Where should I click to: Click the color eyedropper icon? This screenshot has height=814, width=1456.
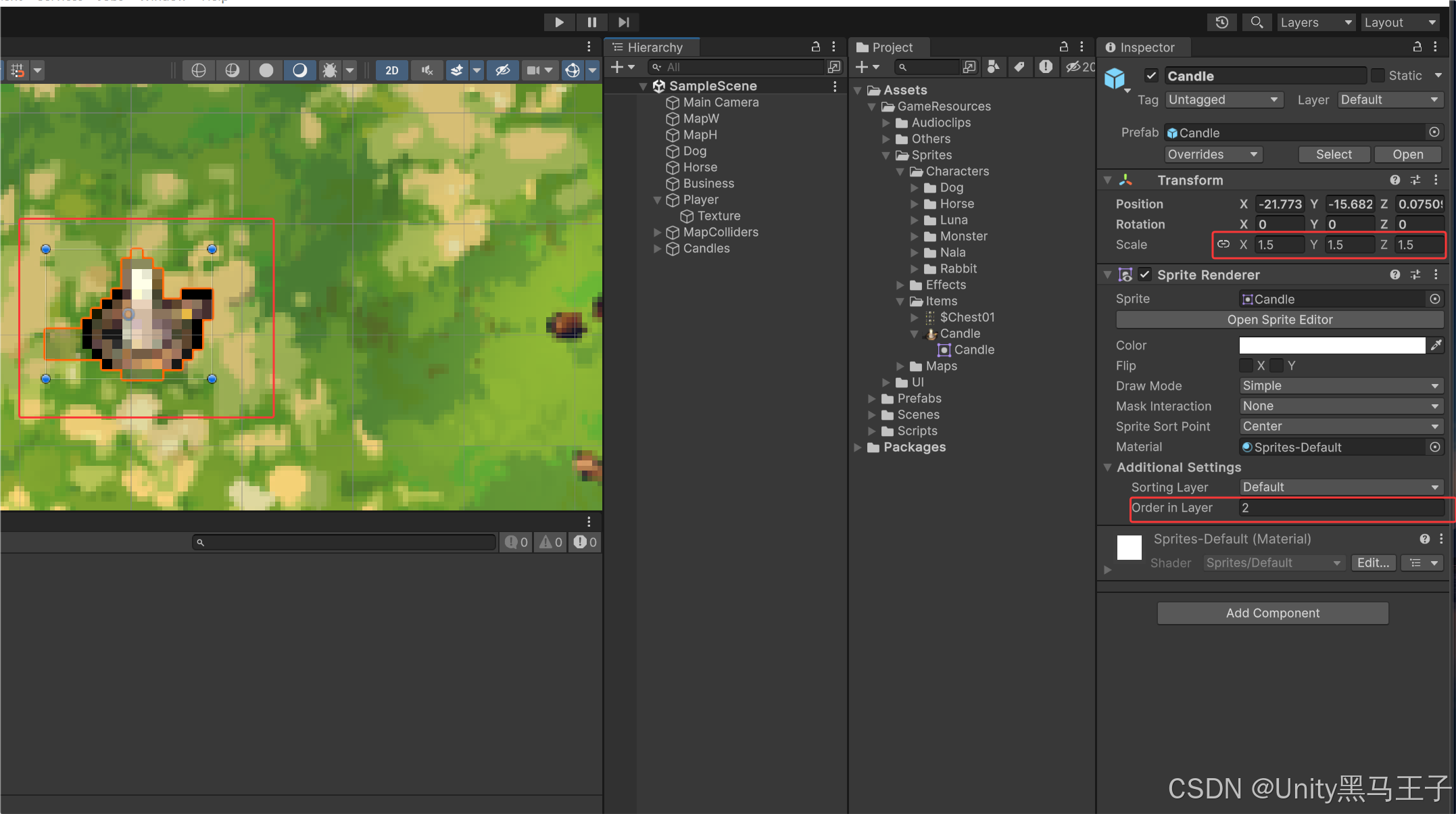pyautogui.click(x=1436, y=345)
